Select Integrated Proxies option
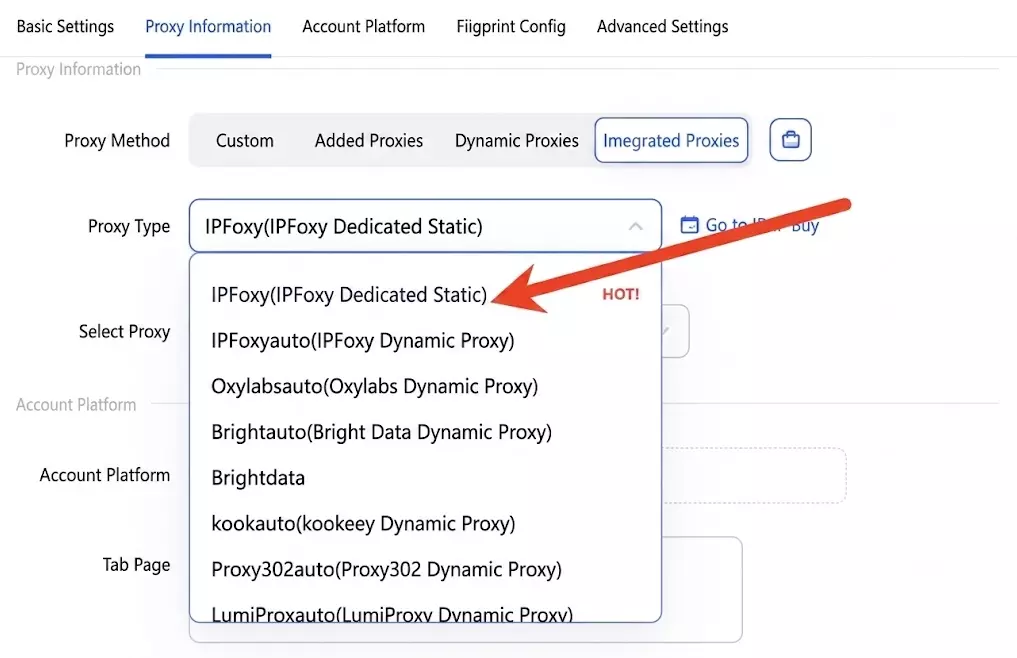Viewport: 1017px width, 658px height. coord(671,140)
